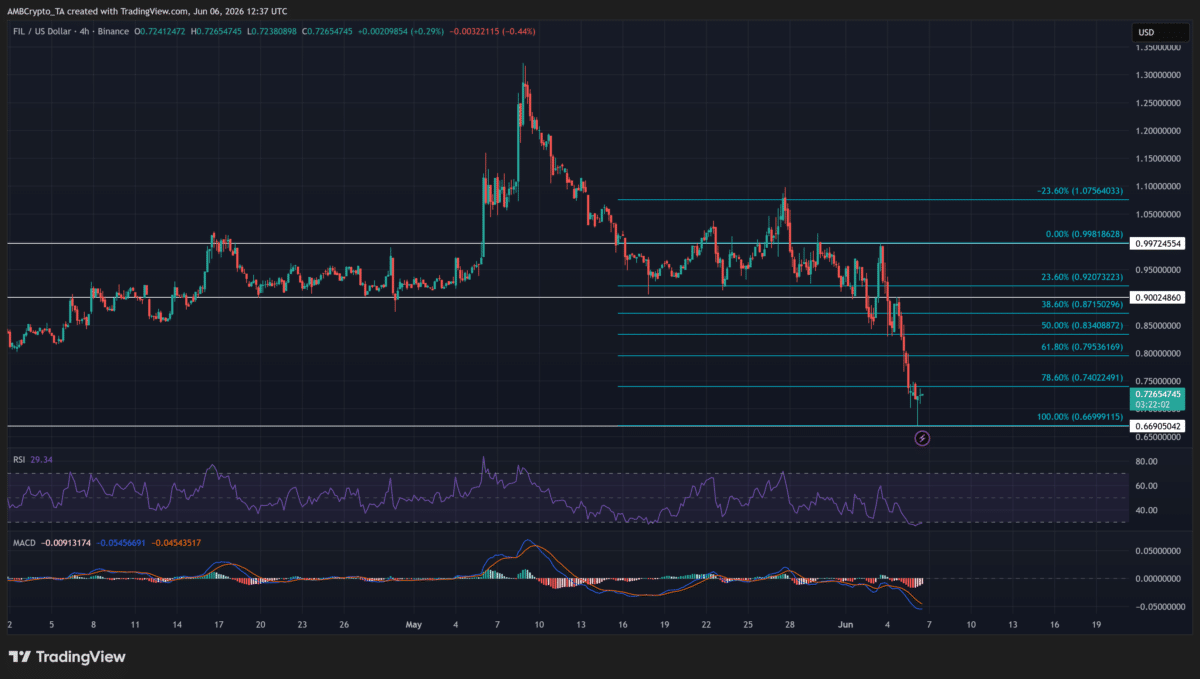Click the AMBCrypto_TA attribution text
Viewport: 1200px width, 679px height.
click(38, 11)
